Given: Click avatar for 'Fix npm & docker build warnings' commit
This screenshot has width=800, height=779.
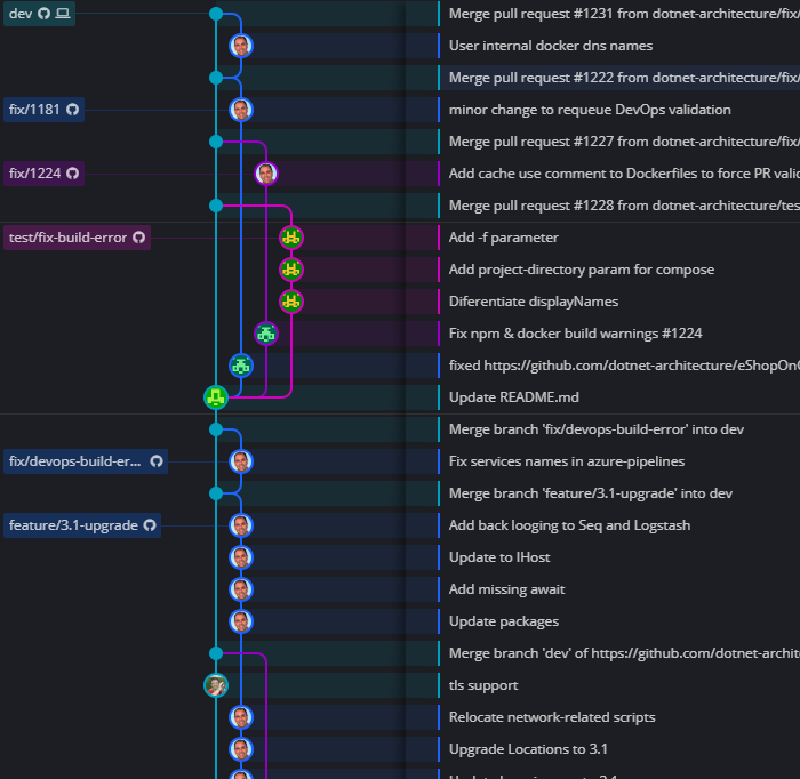Looking at the screenshot, I should pos(266,334).
